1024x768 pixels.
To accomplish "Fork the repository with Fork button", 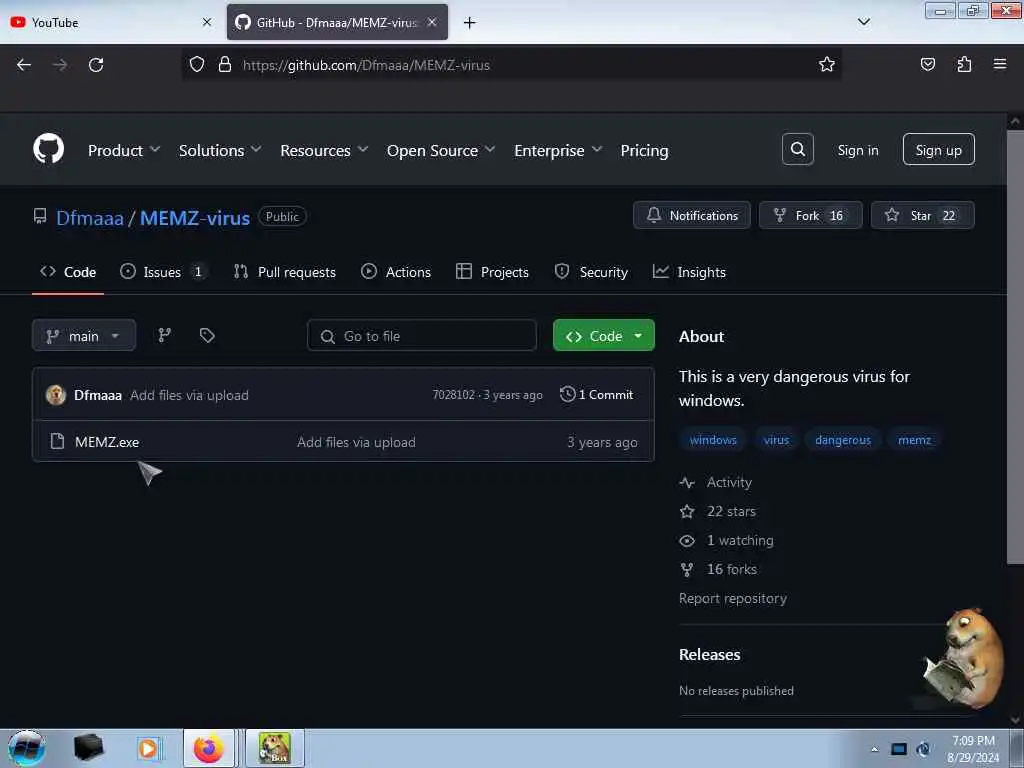I will coord(810,215).
